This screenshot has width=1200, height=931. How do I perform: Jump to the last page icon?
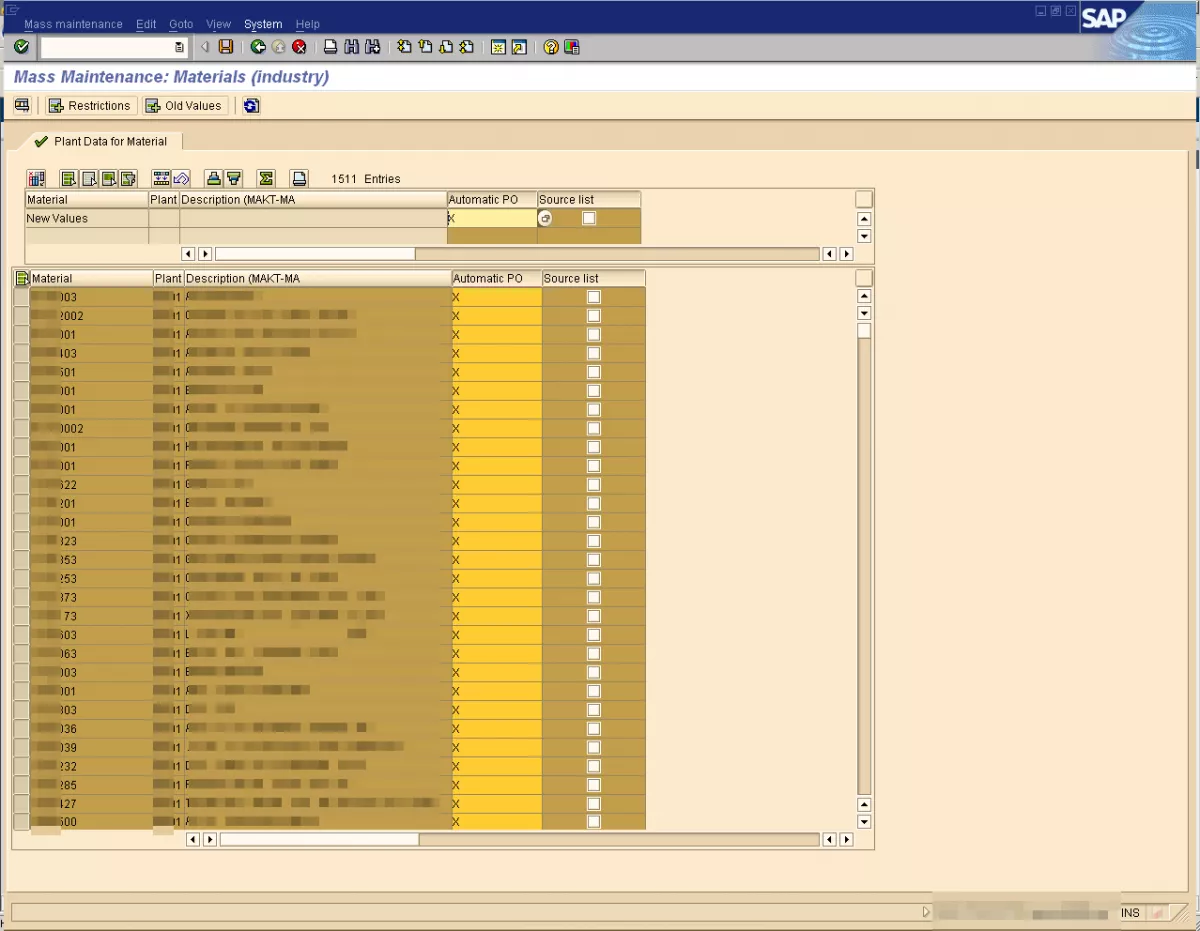point(466,47)
